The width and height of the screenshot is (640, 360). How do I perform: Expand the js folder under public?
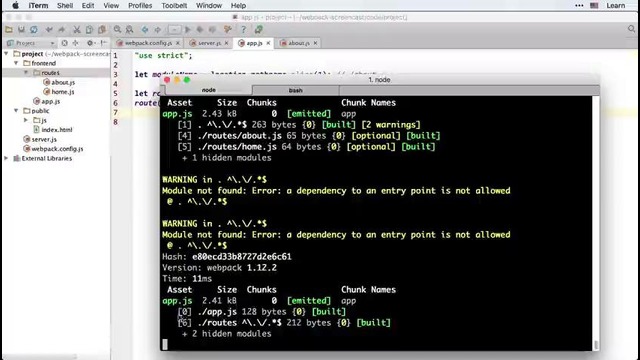coord(26,120)
